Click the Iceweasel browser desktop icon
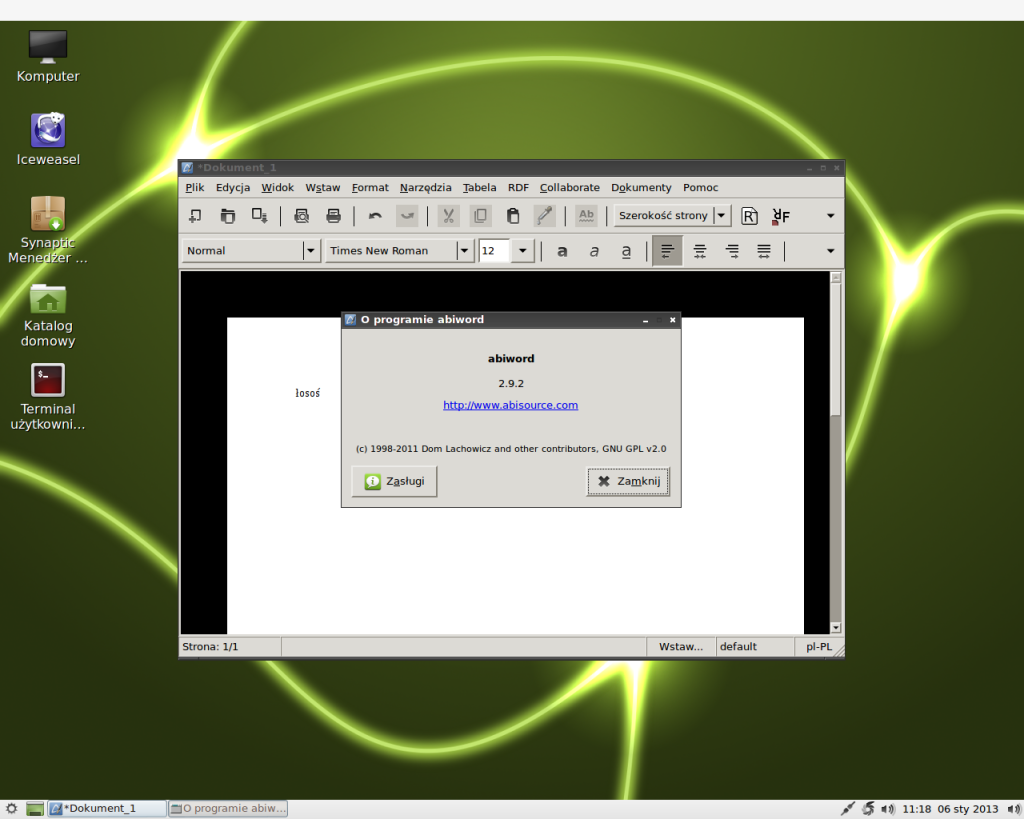1024x819 pixels. (x=48, y=140)
